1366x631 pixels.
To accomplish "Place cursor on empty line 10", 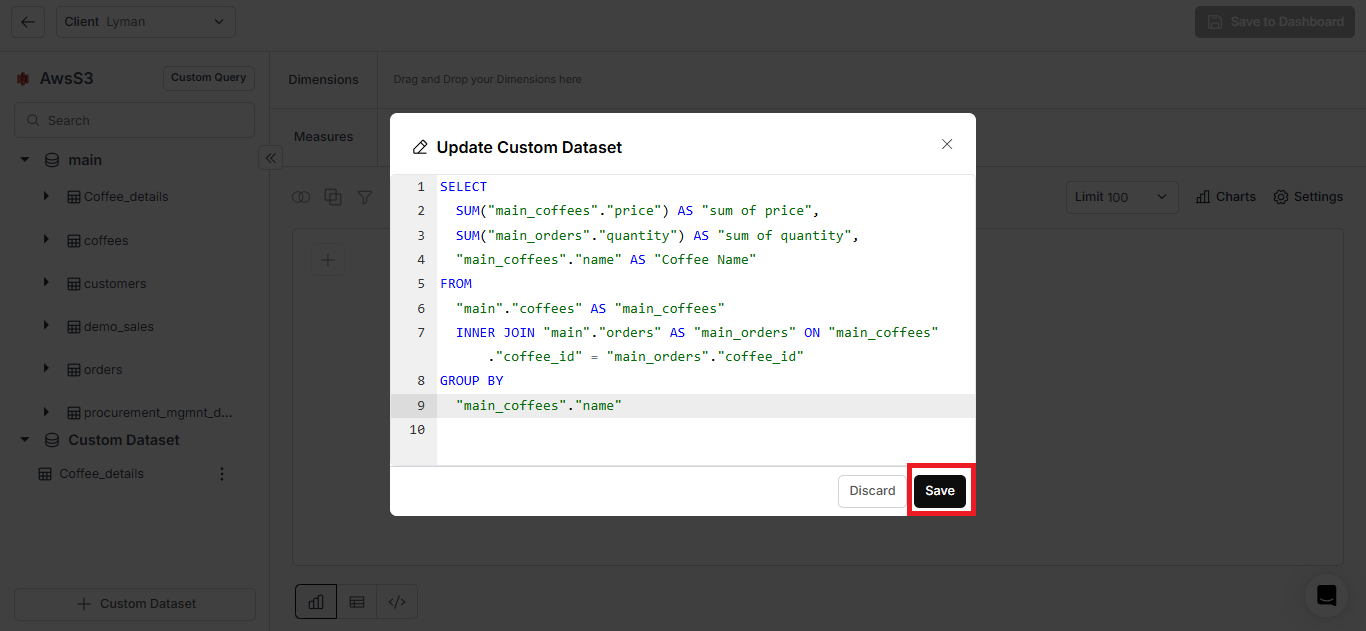I will [x=705, y=430].
